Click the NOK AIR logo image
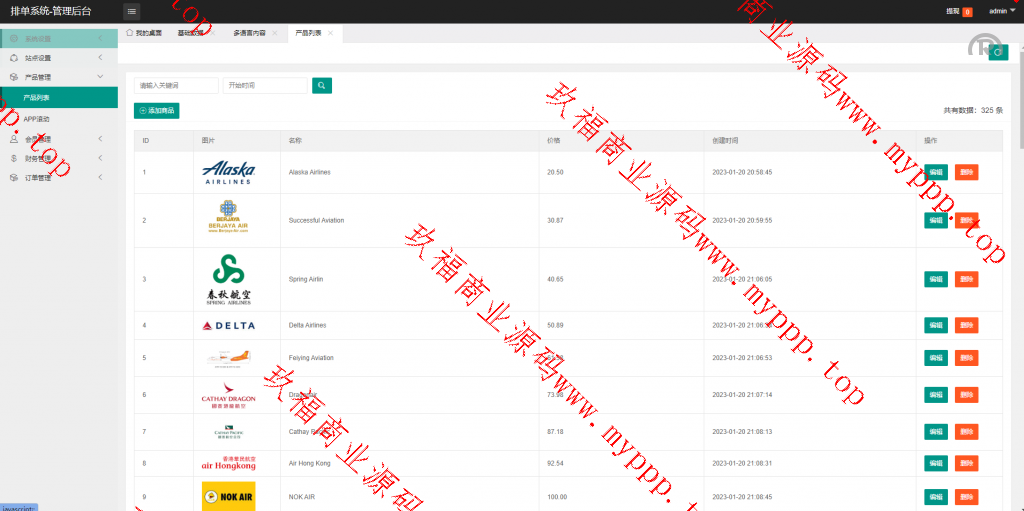 (228, 497)
